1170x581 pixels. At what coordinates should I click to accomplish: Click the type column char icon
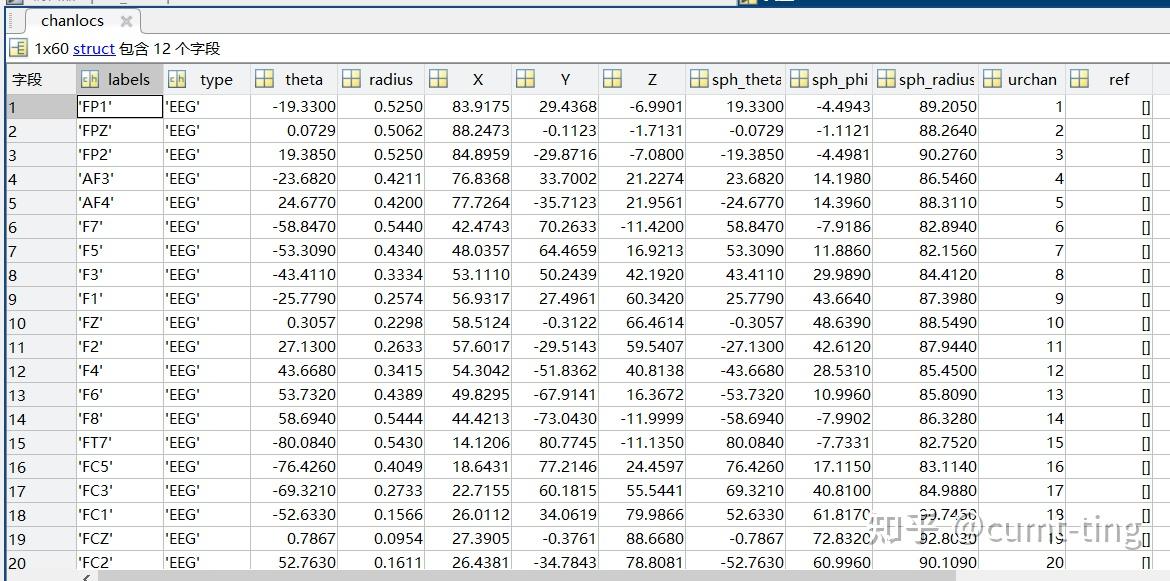click(x=177, y=79)
